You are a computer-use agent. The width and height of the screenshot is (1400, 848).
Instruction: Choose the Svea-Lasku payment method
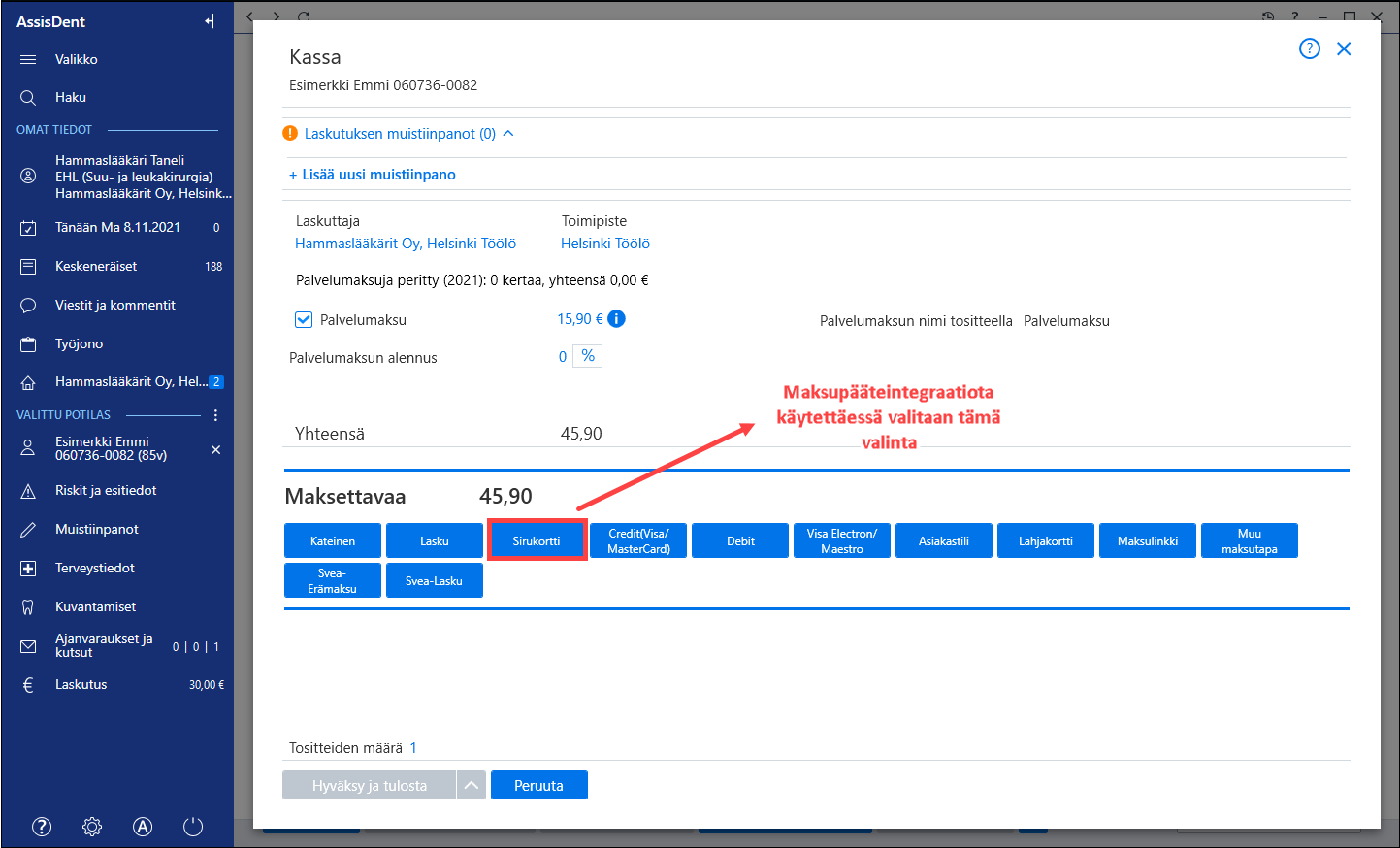(435, 580)
